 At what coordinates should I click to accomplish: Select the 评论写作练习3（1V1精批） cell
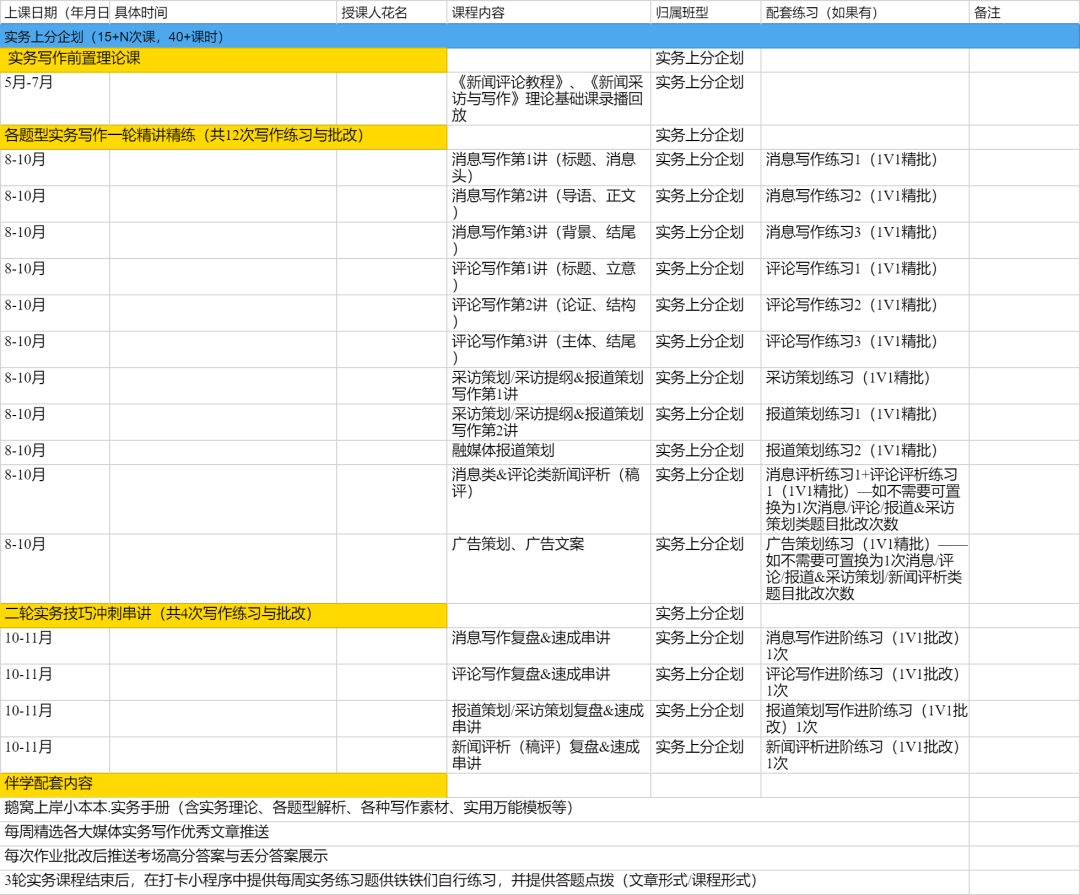click(x=865, y=349)
